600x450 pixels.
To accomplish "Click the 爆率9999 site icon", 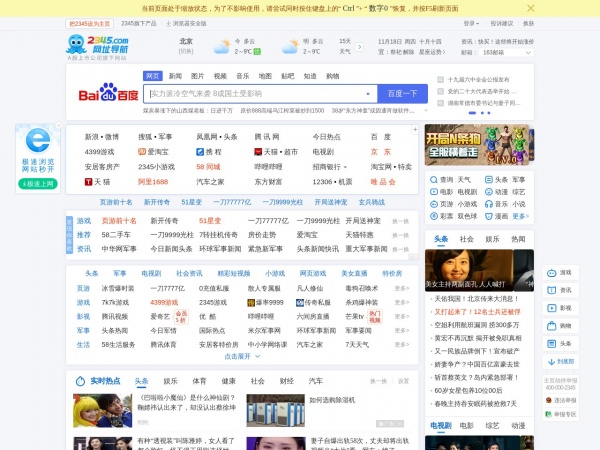I will tap(251, 303).
